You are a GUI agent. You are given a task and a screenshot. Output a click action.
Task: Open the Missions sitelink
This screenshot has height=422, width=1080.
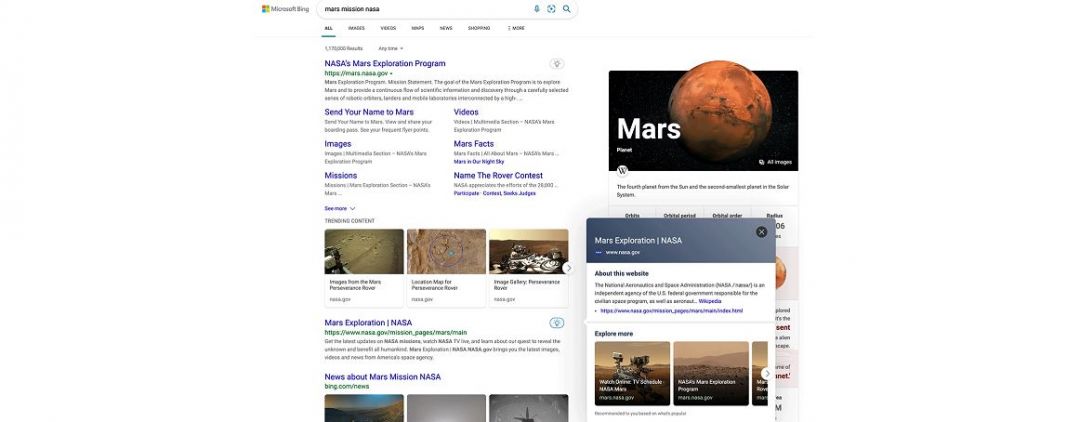(x=341, y=176)
